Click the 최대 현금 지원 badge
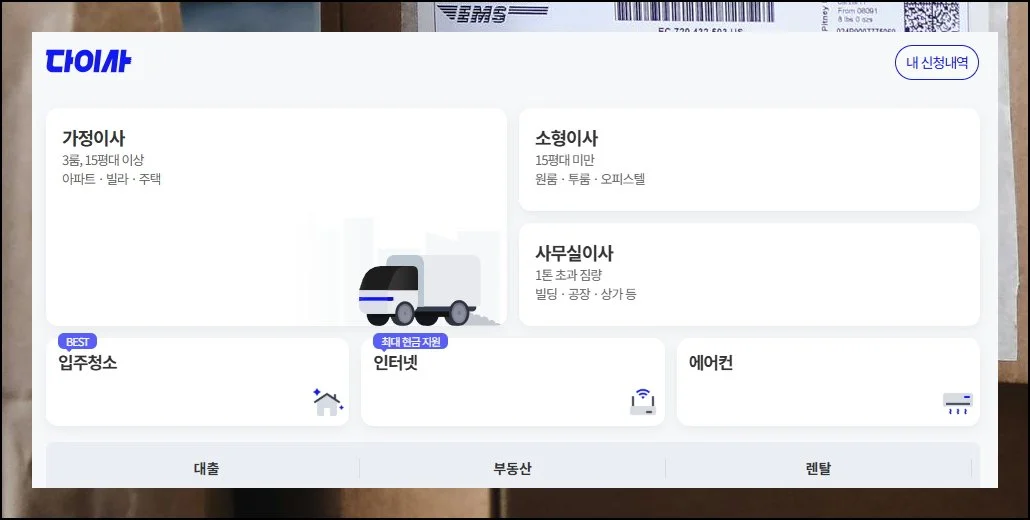The width and height of the screenshot is (1030, 520). pos(410,342)
